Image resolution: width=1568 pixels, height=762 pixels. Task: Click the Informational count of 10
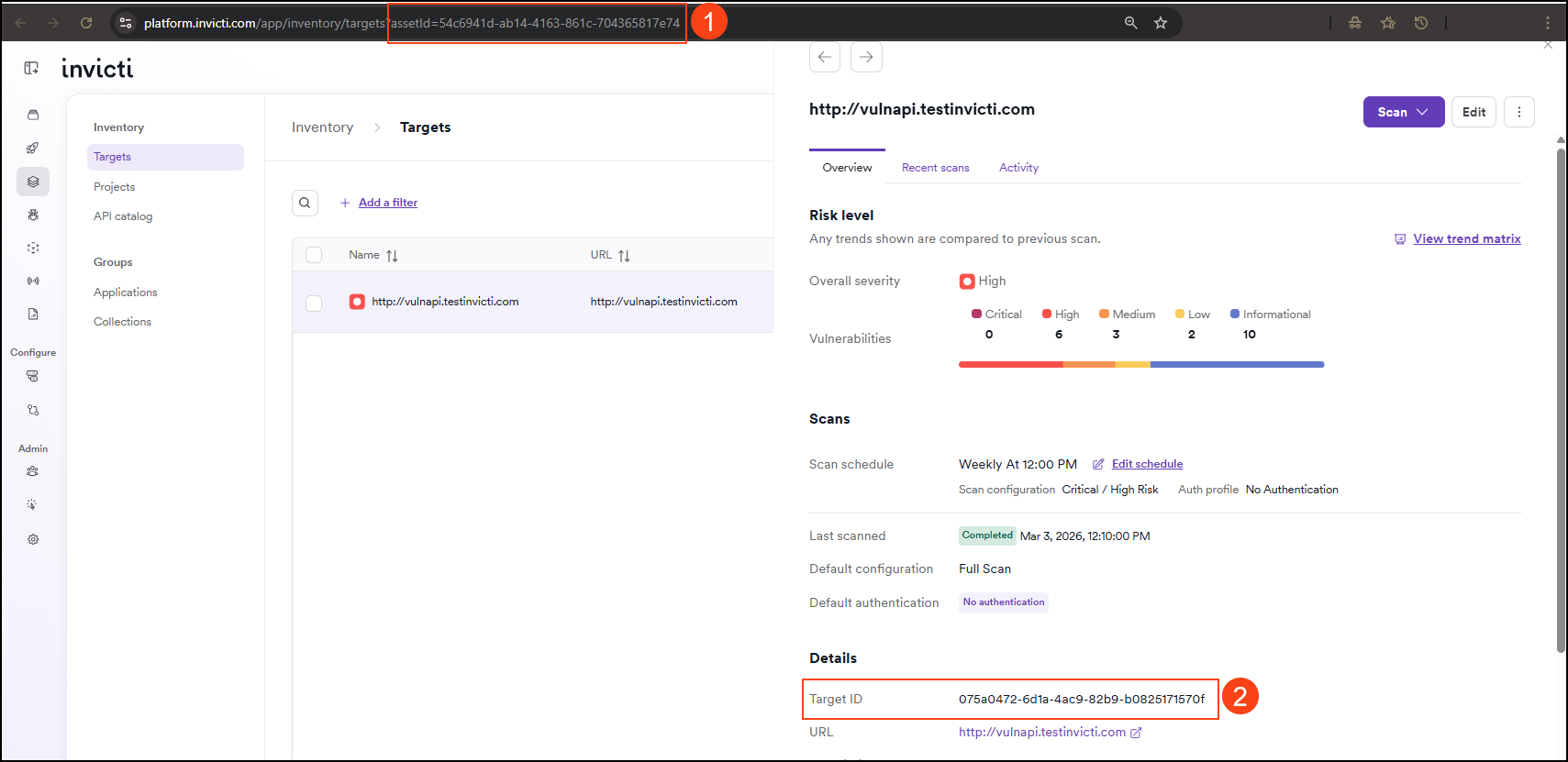[x=1250, y=335]
